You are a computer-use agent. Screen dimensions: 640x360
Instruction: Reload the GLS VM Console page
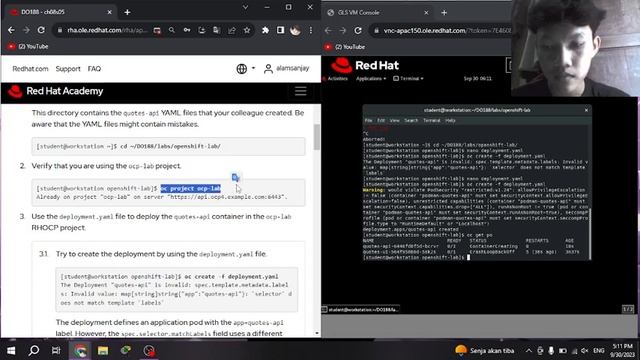pyautogui.click(x=358, y=31)
